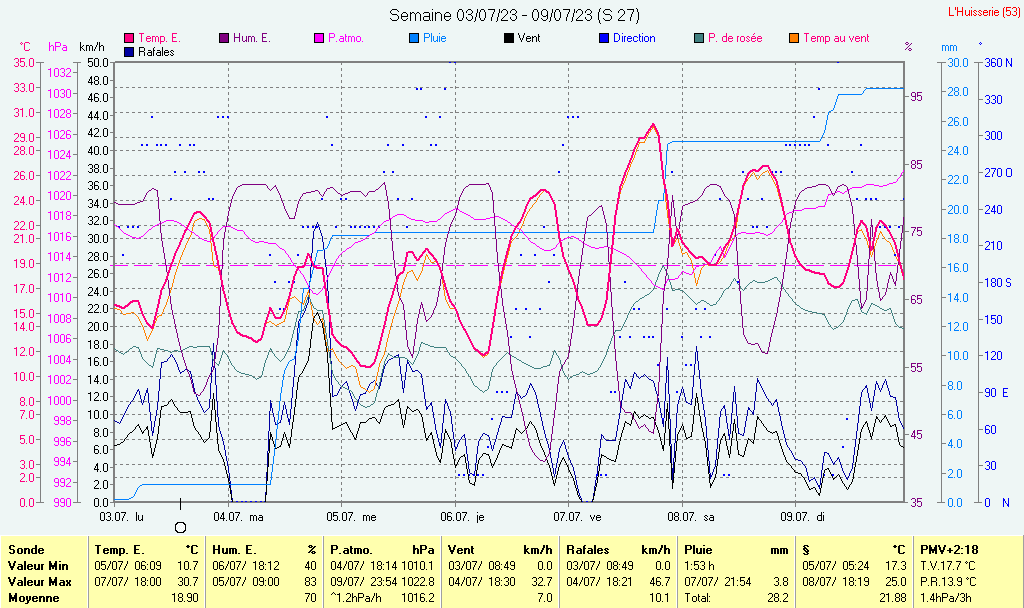Select the 'Valeur Max' row label
Screen dimensions: 1024x608
pyautogui.click(x=39, y=582)
